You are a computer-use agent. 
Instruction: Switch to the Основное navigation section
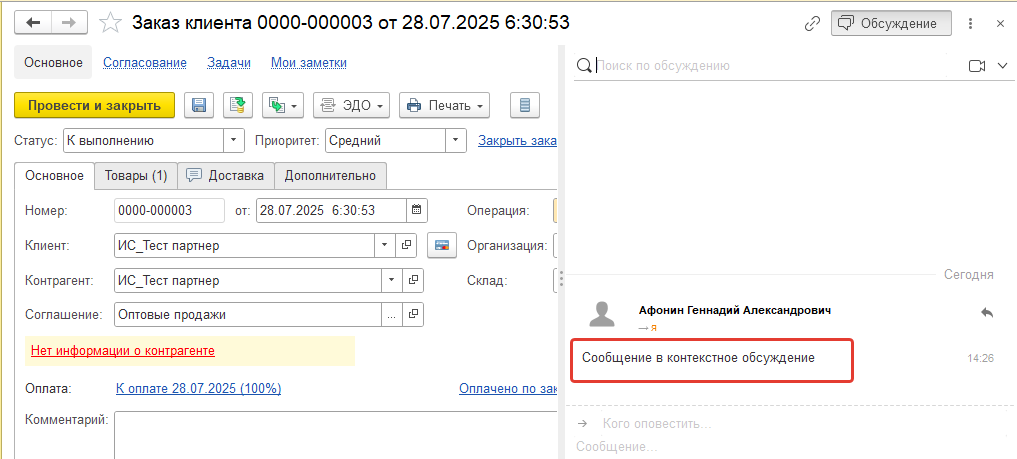pos(53,62)
